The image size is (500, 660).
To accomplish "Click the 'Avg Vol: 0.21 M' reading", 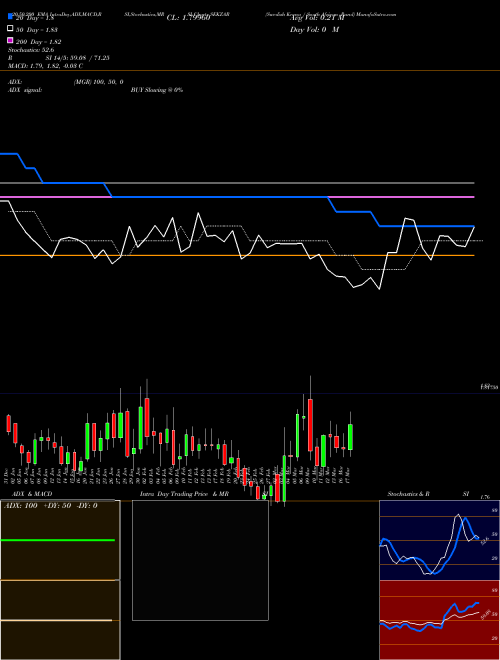I will (x=317, y=18).
